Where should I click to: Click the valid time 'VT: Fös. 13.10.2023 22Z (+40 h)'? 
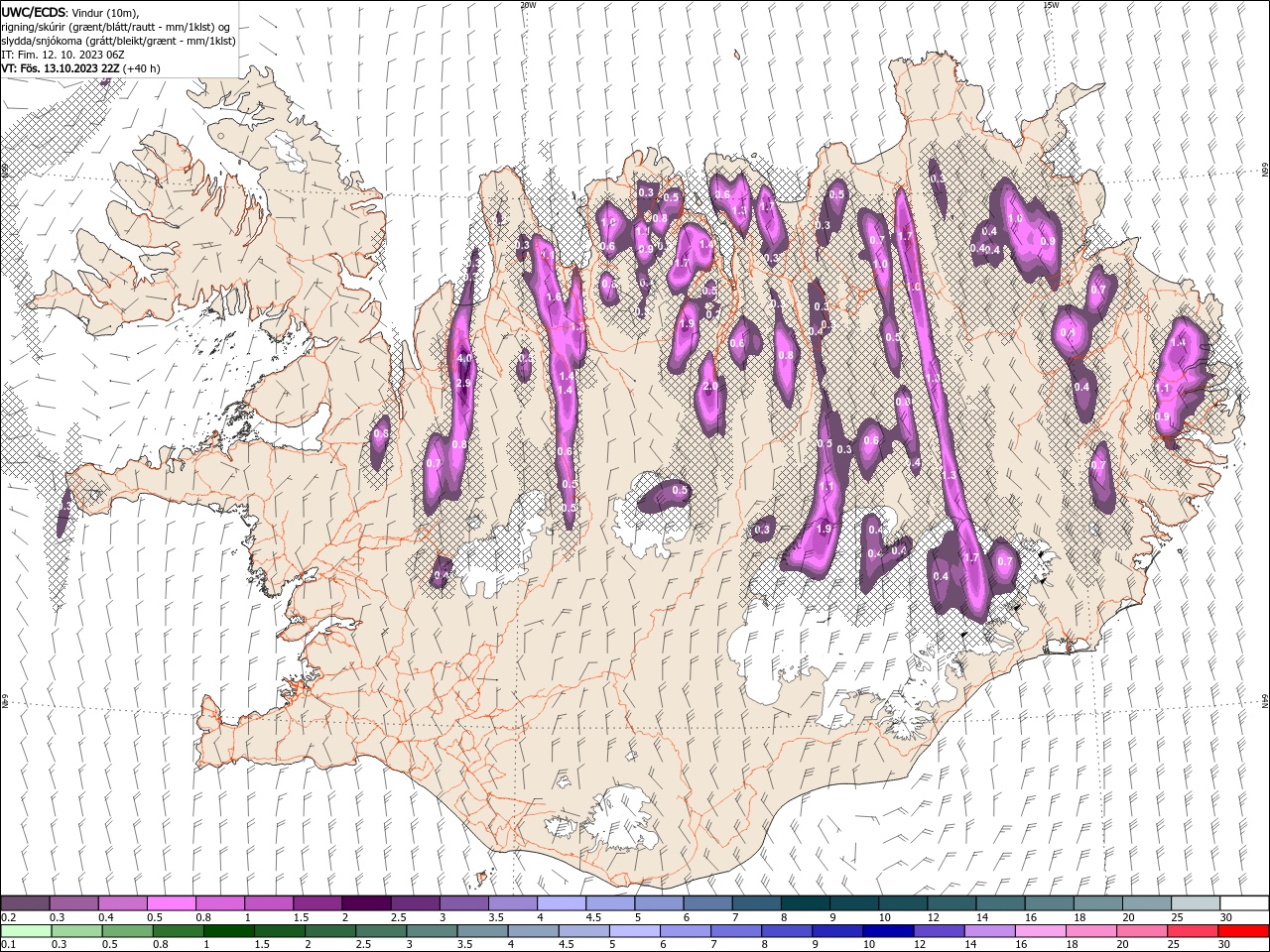(x=80, y=68)
